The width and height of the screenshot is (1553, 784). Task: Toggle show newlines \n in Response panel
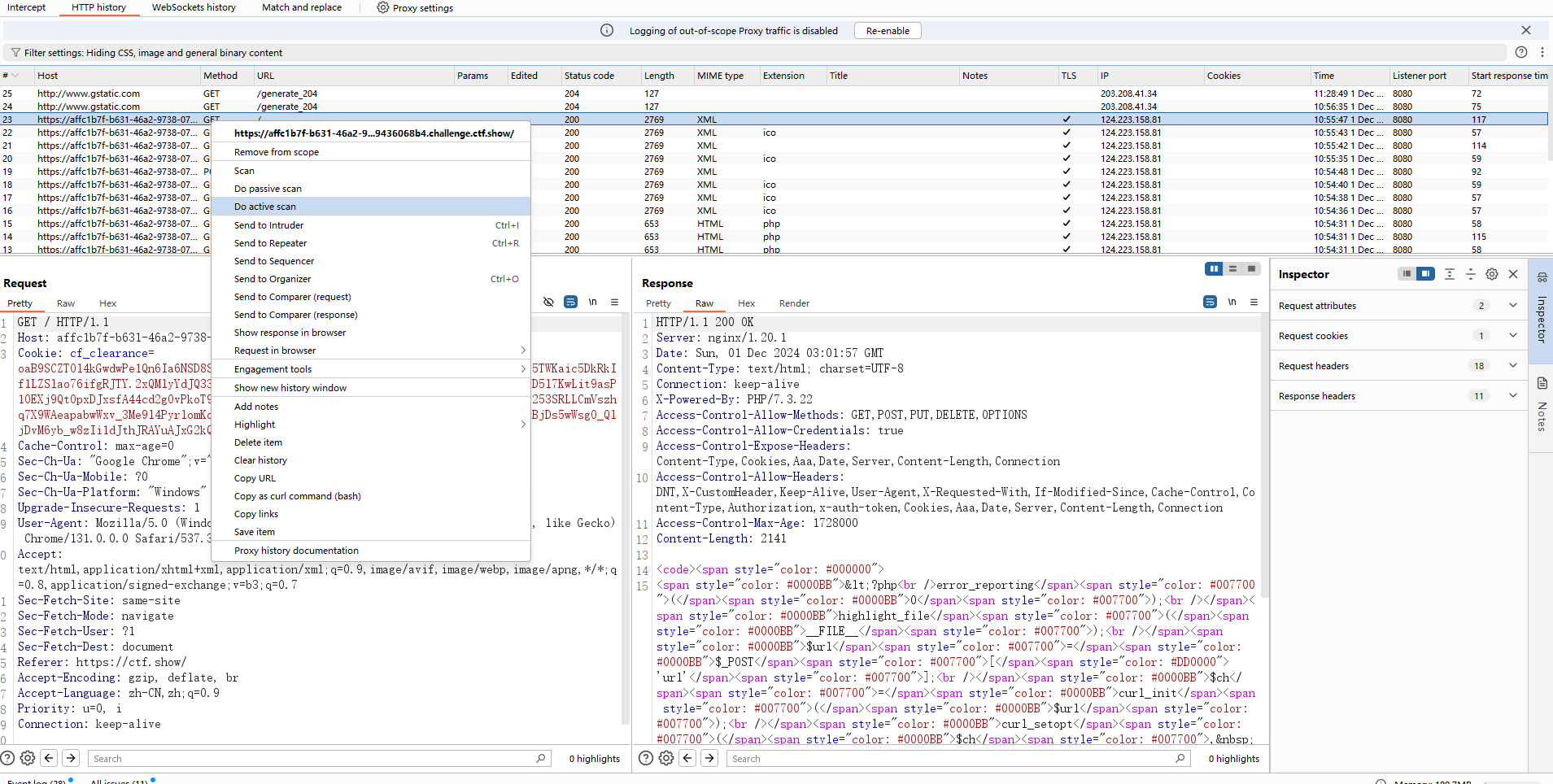click(x=1232, y=302)
